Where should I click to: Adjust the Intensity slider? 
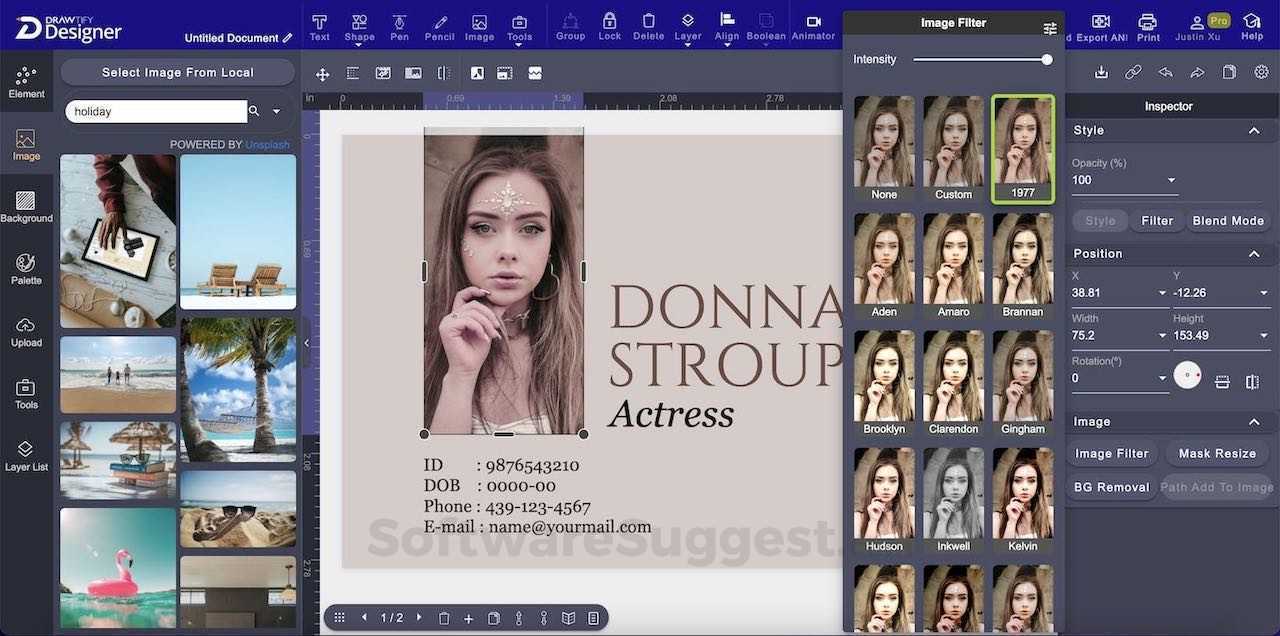pyautogui.click(x=1047, y=59)
